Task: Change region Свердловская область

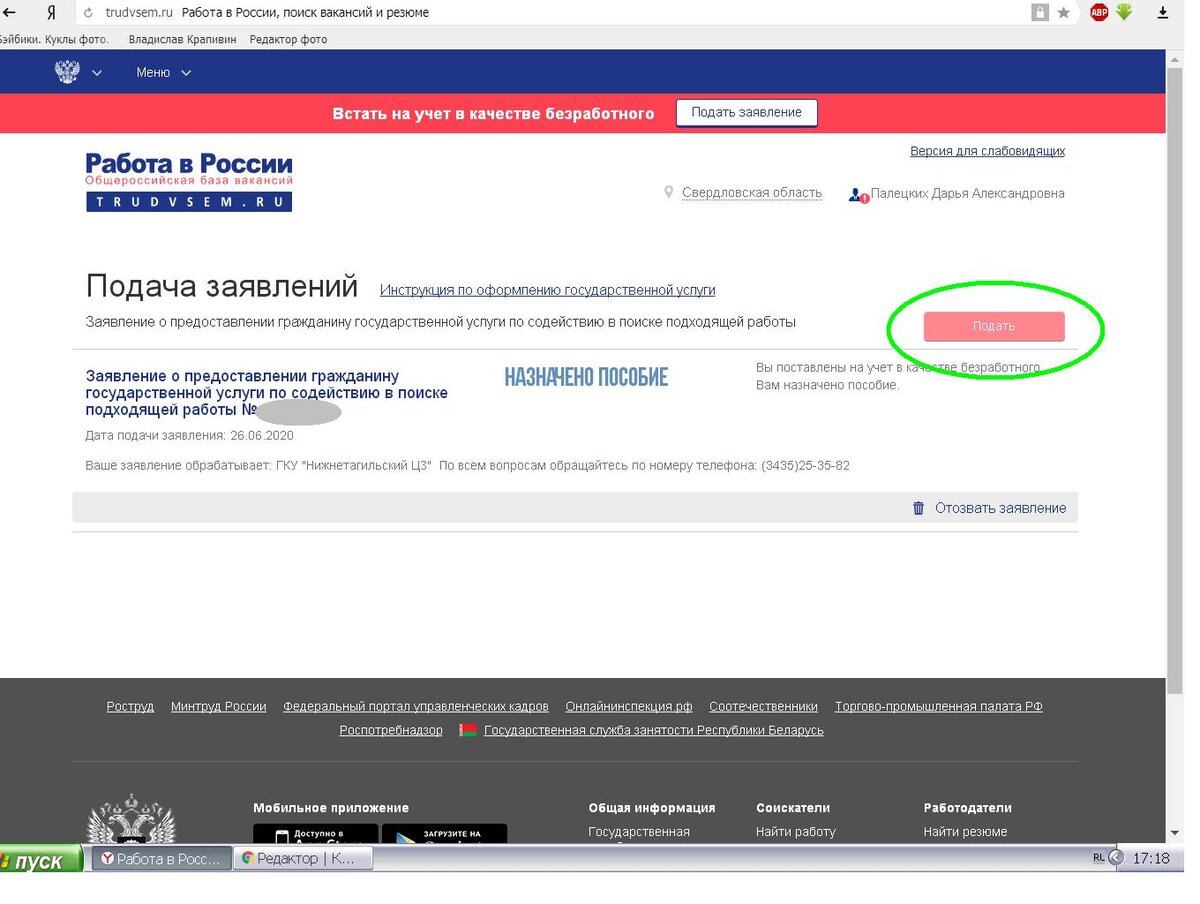Action: pyautogui.click(x=752, y=193)
